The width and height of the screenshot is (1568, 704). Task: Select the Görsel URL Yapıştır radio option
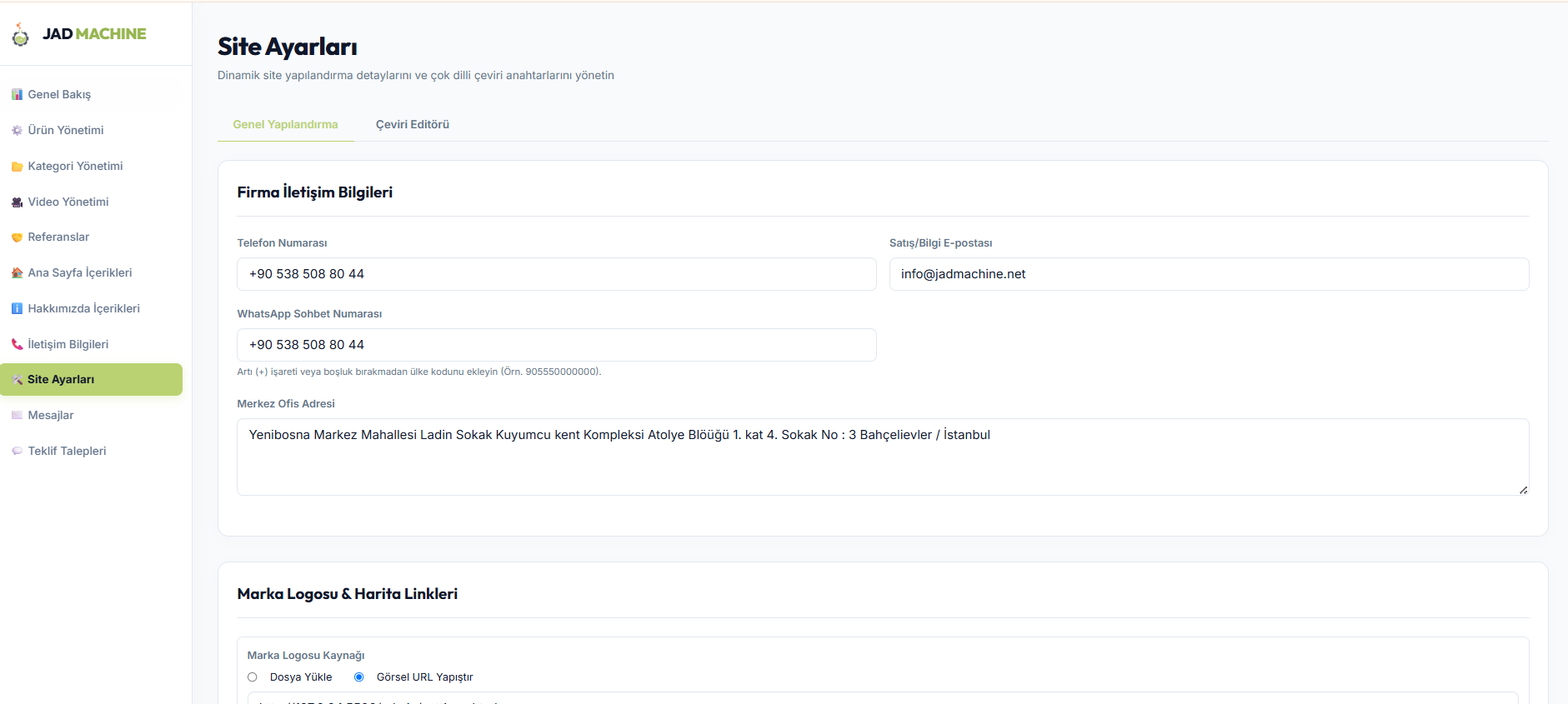pyautogui.click(x=359, y=677)
